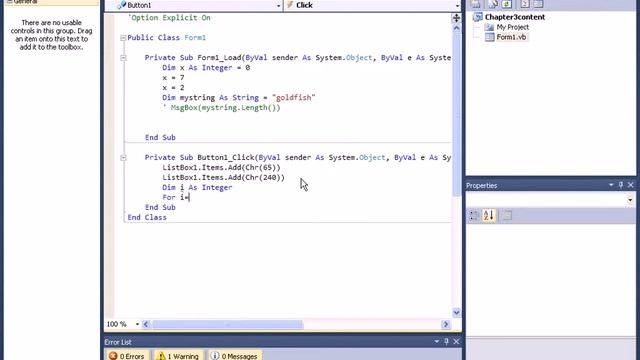Click the toolbox empty group message text
The height and width of the screenshot is (360, 640).
pyautogui.click(x=51, y=35)
